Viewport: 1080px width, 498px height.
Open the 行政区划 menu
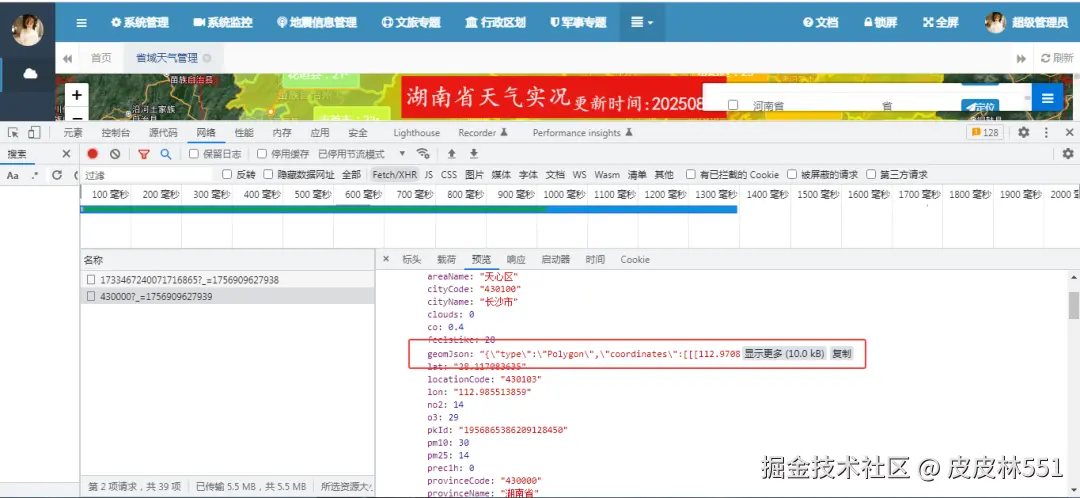coord(495,22)
